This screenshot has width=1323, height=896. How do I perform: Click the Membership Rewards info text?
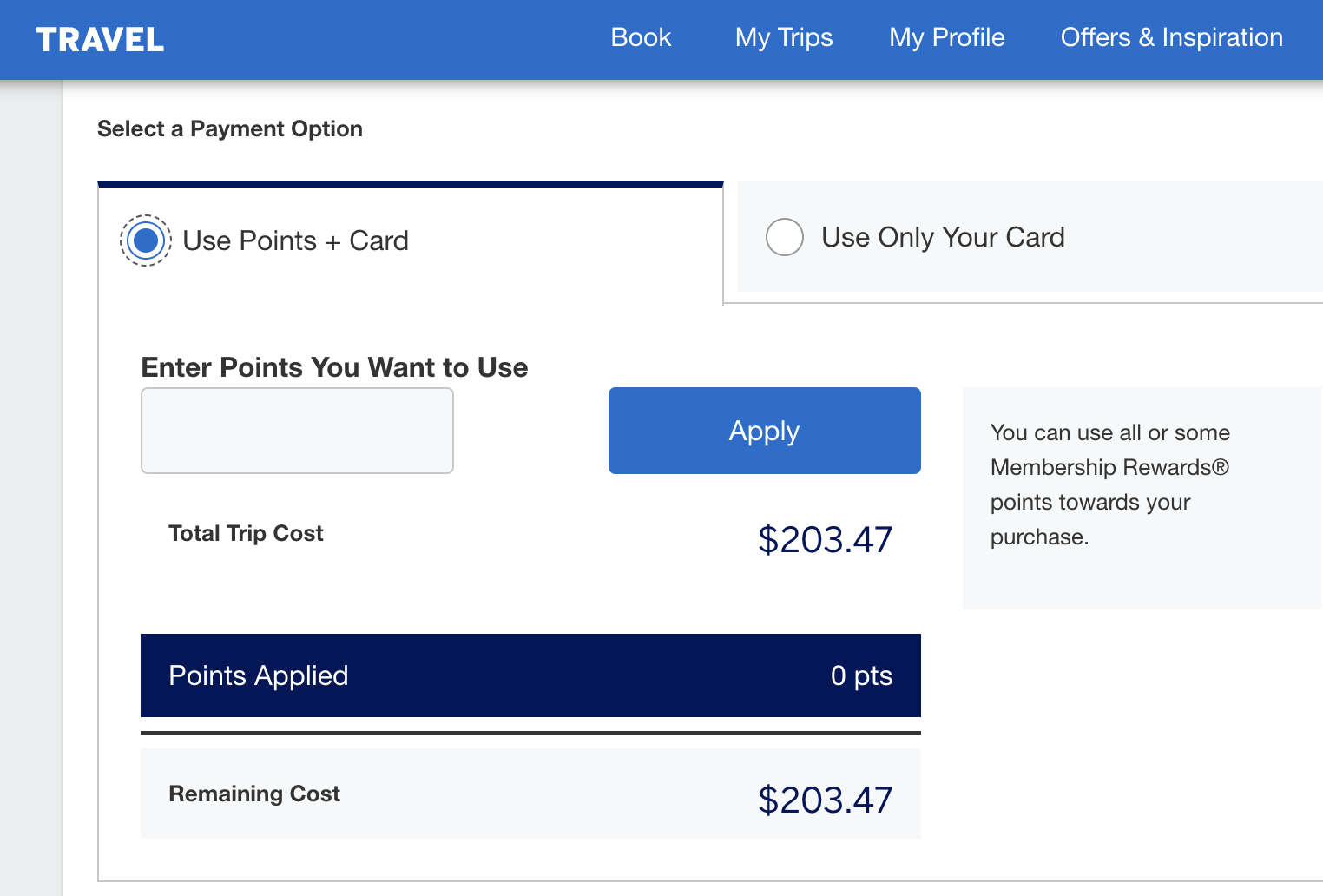[1110, 484]
